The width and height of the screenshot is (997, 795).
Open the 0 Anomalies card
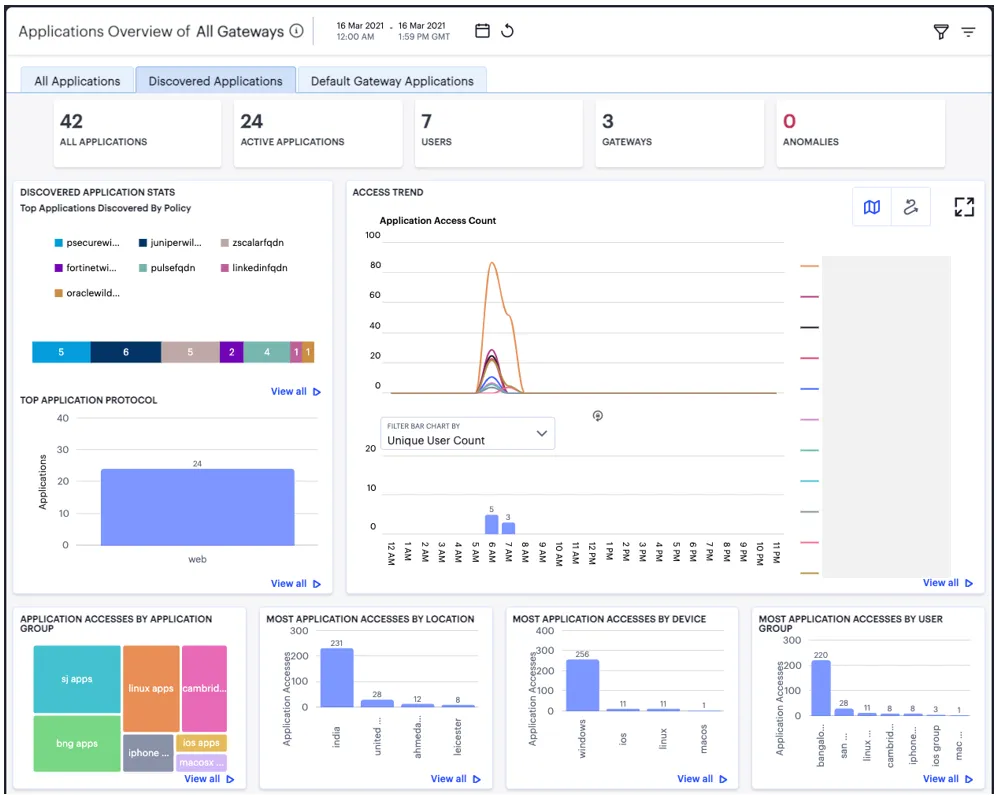(860, 134)
